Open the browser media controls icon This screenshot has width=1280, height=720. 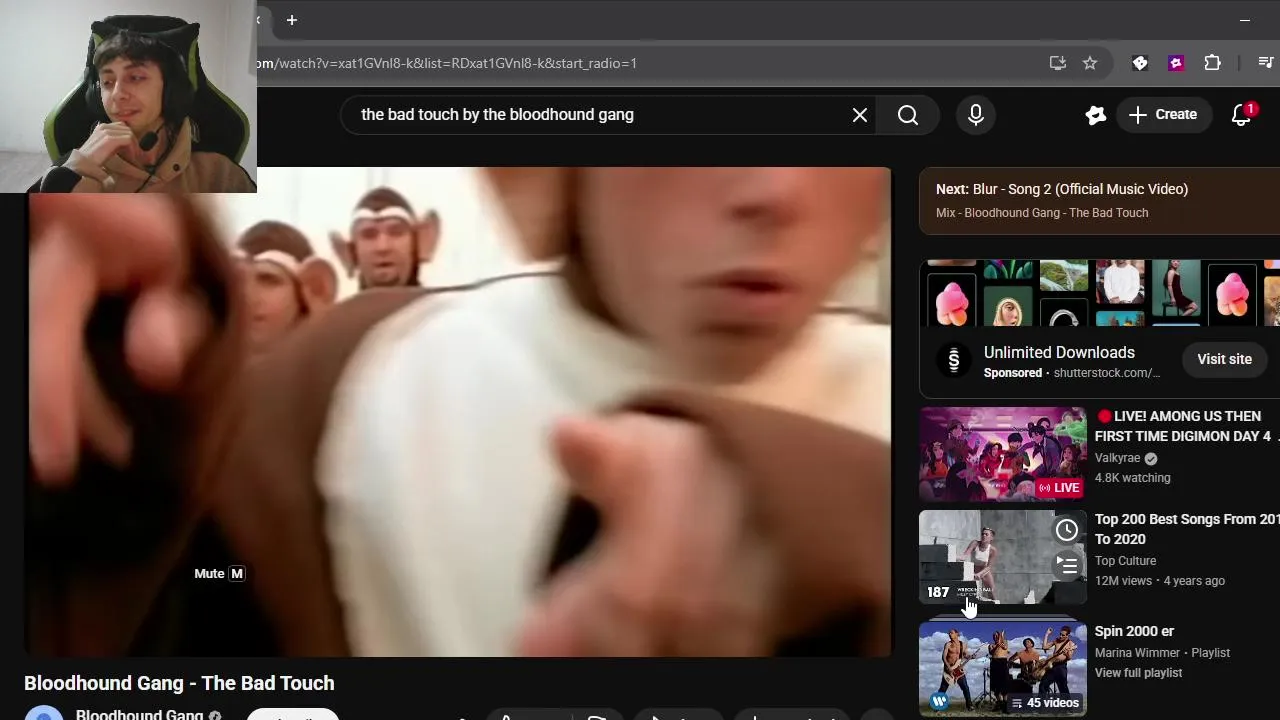[1265, 63]
